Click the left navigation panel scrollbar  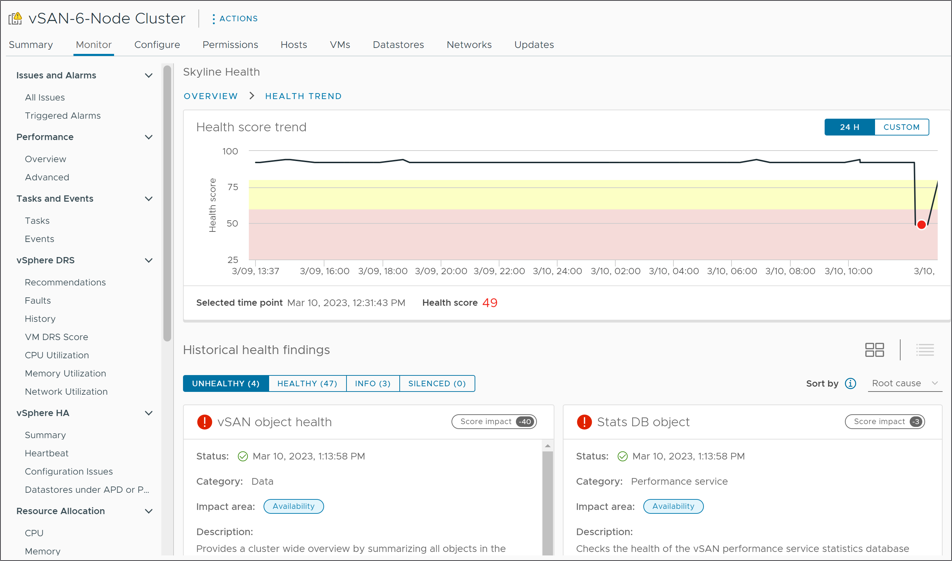[167, 200]
